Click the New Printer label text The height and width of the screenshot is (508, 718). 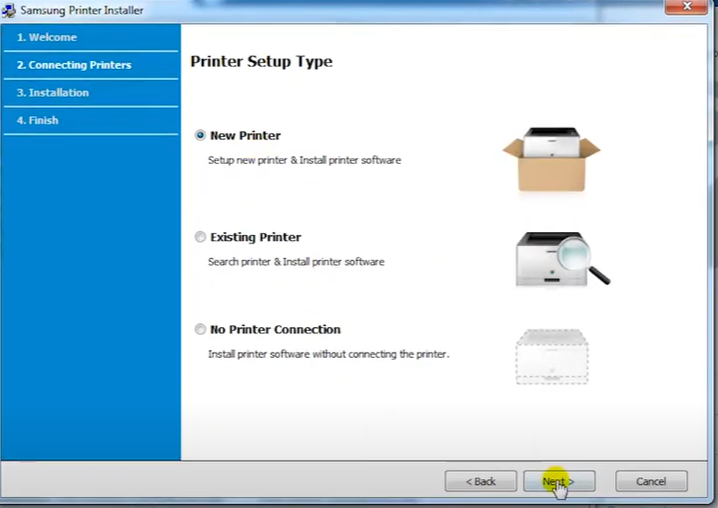pyautogui.click(x=245, y=136)
